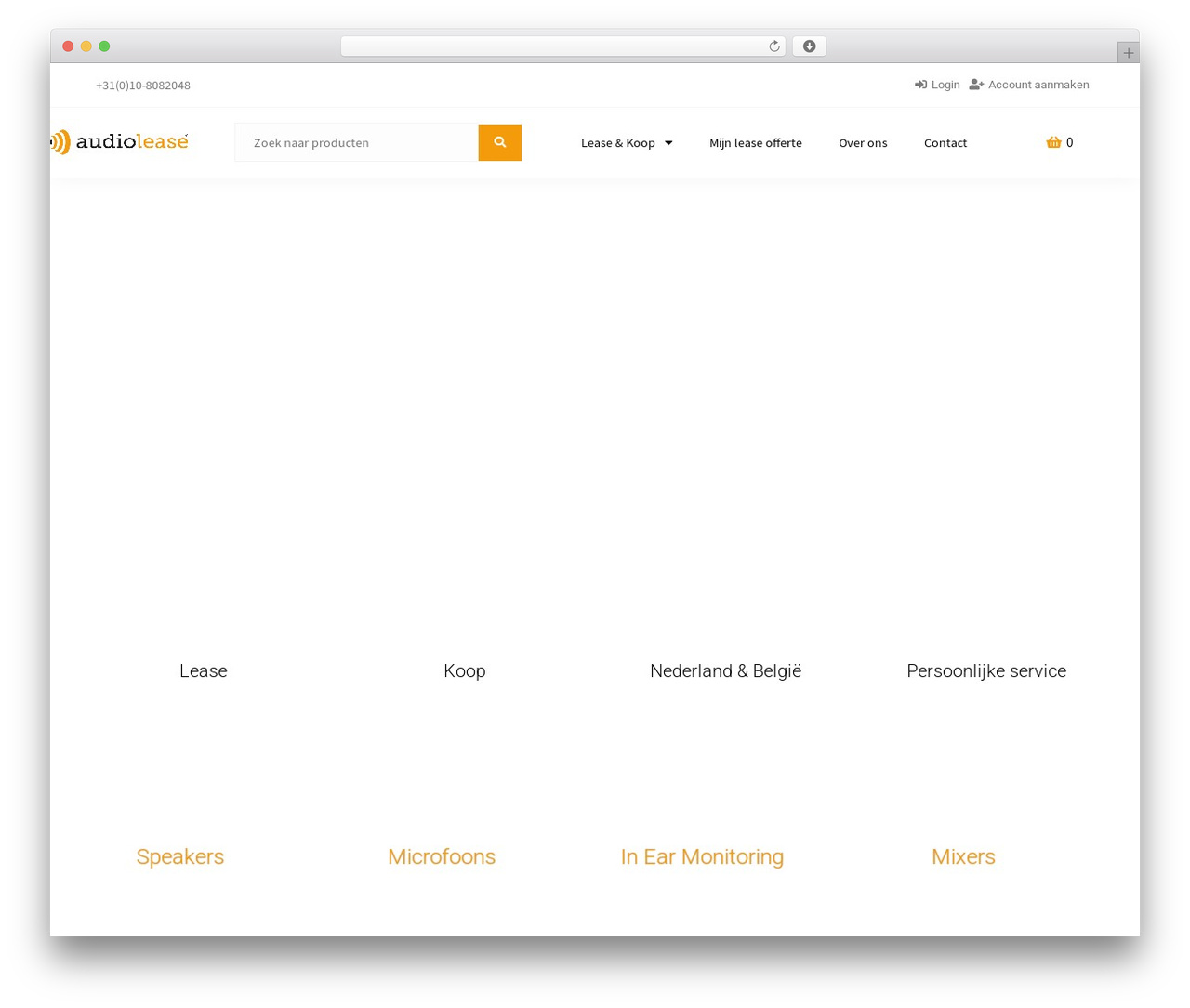Click the Login arrow icon
This screenshot has width=1190, height=1008.
[x=920, y=85]
